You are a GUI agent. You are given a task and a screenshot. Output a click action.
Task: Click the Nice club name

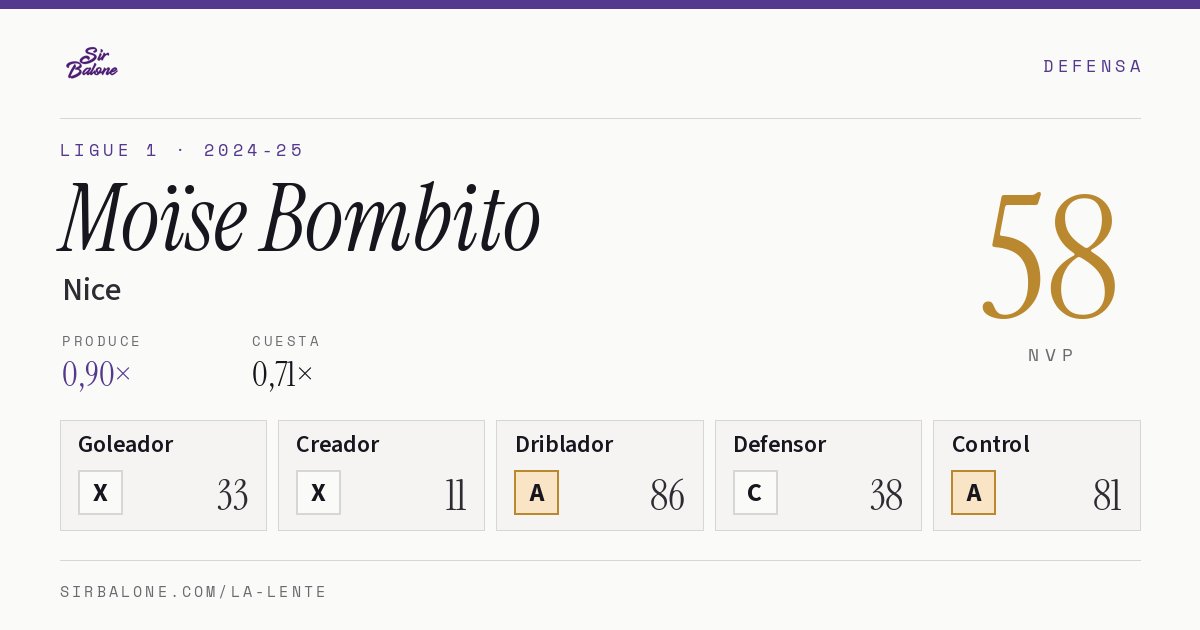click(92, 290)
